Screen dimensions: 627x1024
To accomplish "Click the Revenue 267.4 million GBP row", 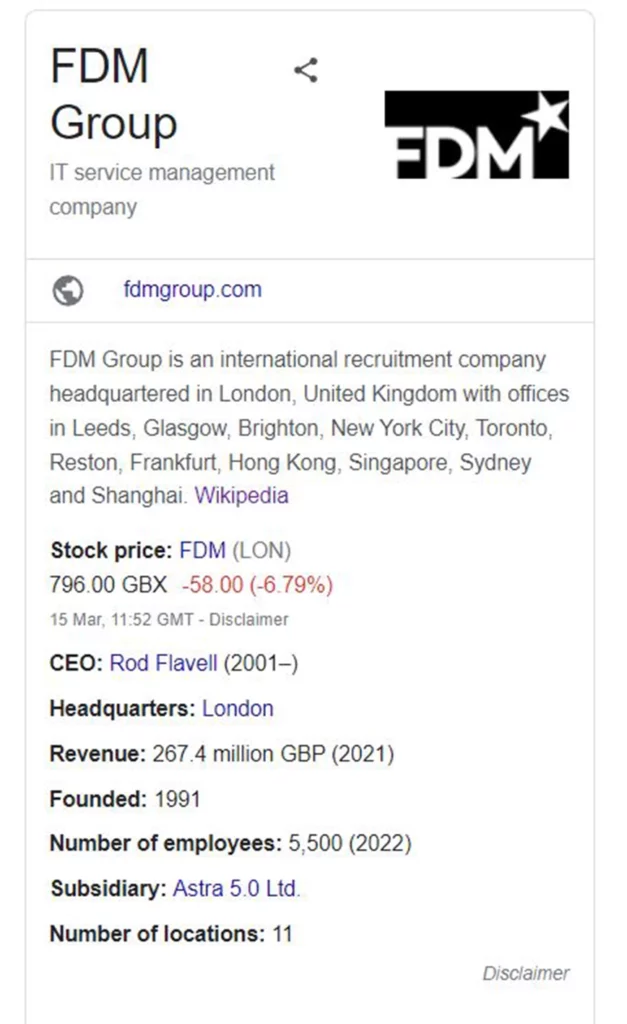I will (x=222, y=754).
